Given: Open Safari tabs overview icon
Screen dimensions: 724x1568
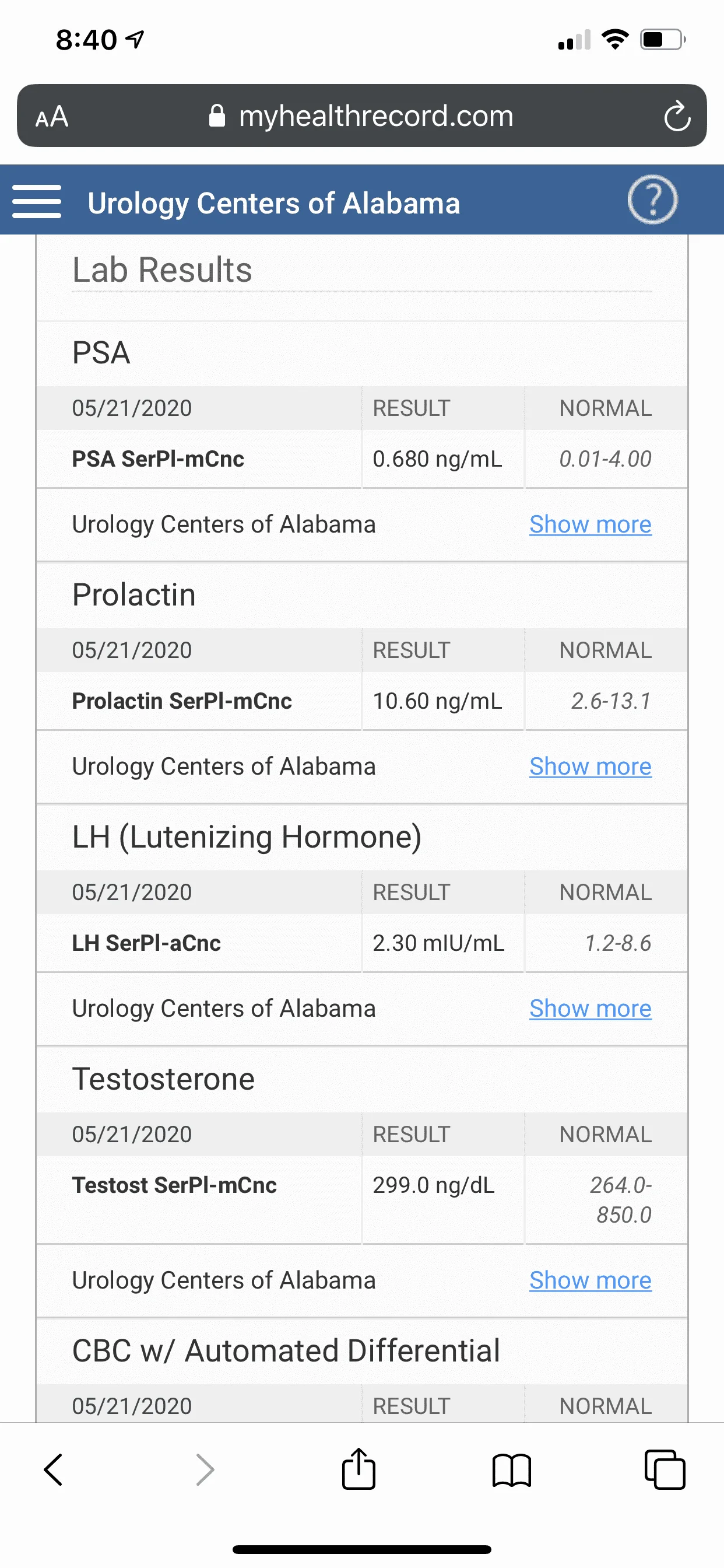Looking at the screenshot, I should 665,1469.
